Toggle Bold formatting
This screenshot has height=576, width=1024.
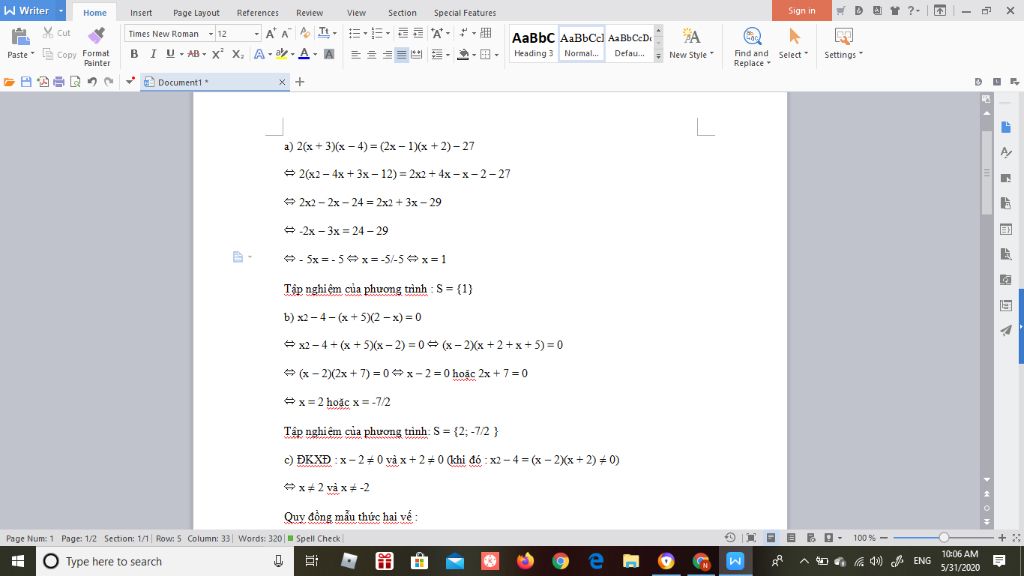[134, 54]
